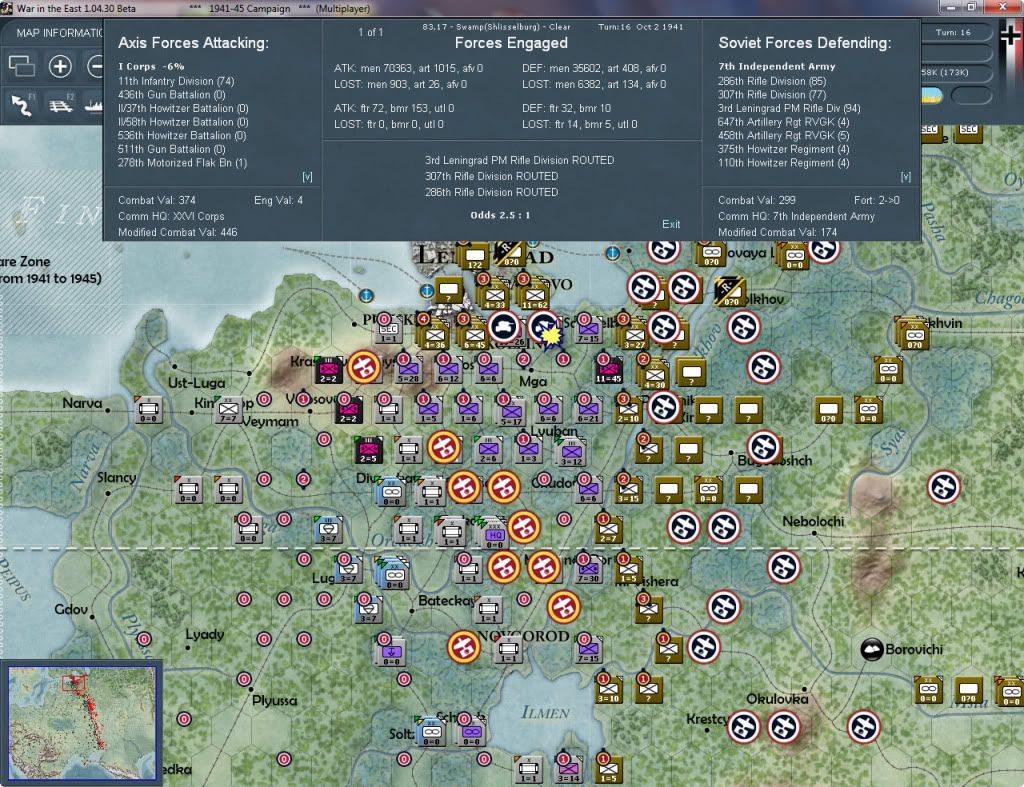
Task: Click 3rd Leningrad PM Rifle Div (94) entry
Action: coord(789,108)
